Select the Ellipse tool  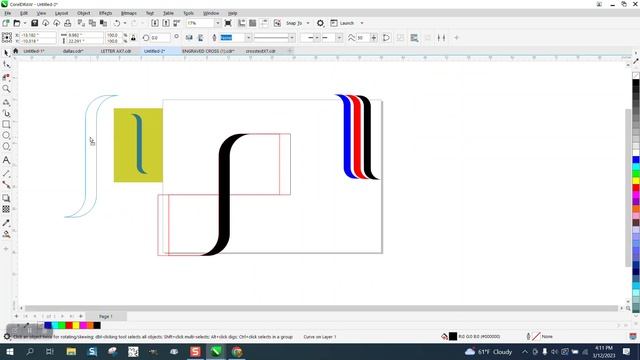pyautogui.click(x=6, y=135)
